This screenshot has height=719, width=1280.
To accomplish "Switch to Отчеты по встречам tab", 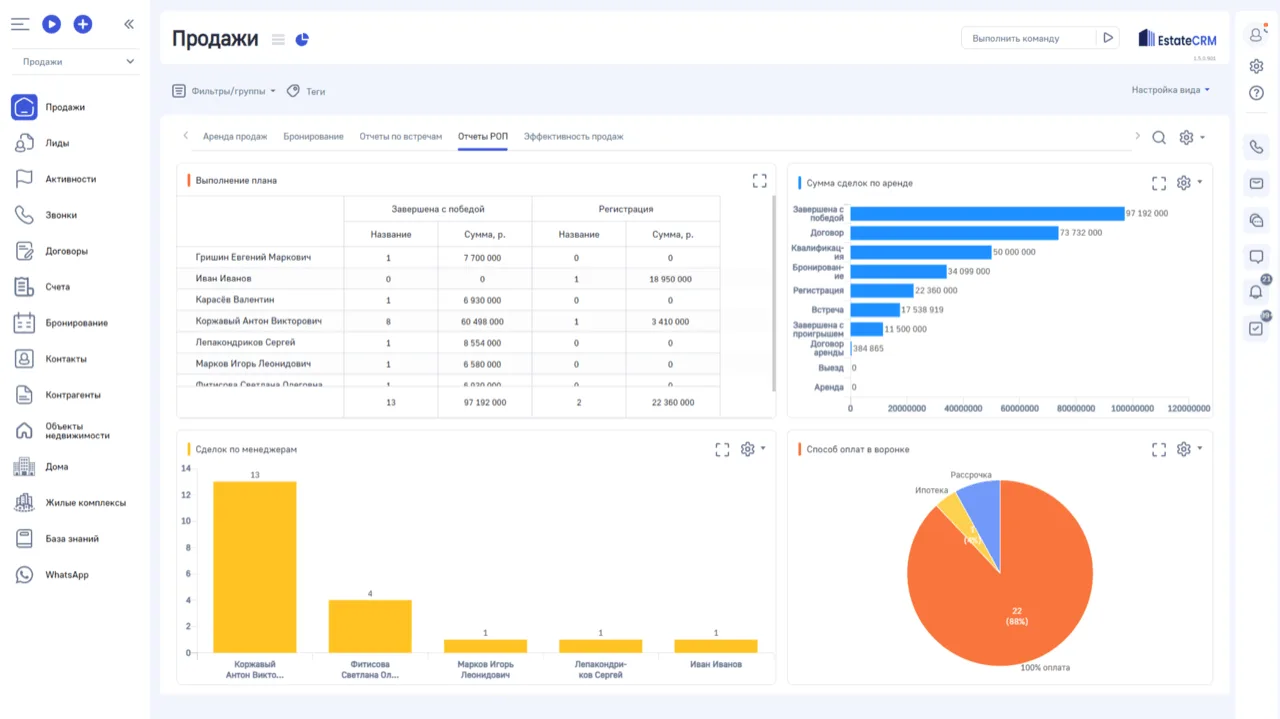I will pos(400,136).
